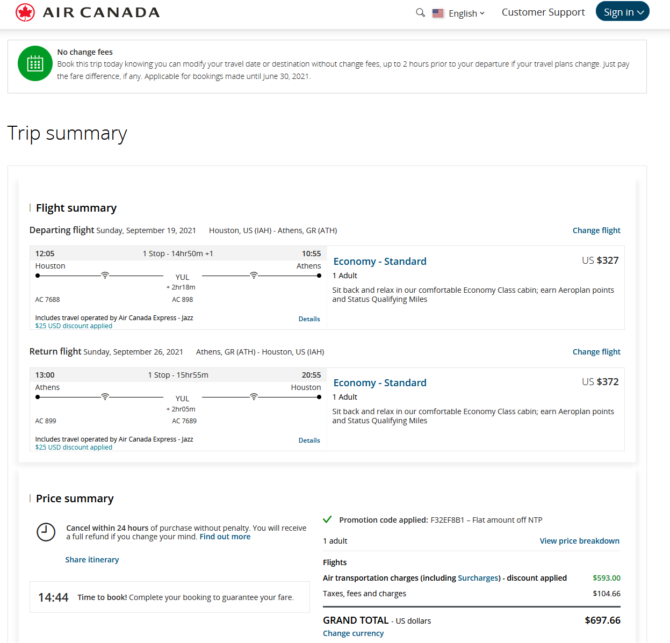Click the US flag language icon

pyautogui.click(x=438, y=13)
